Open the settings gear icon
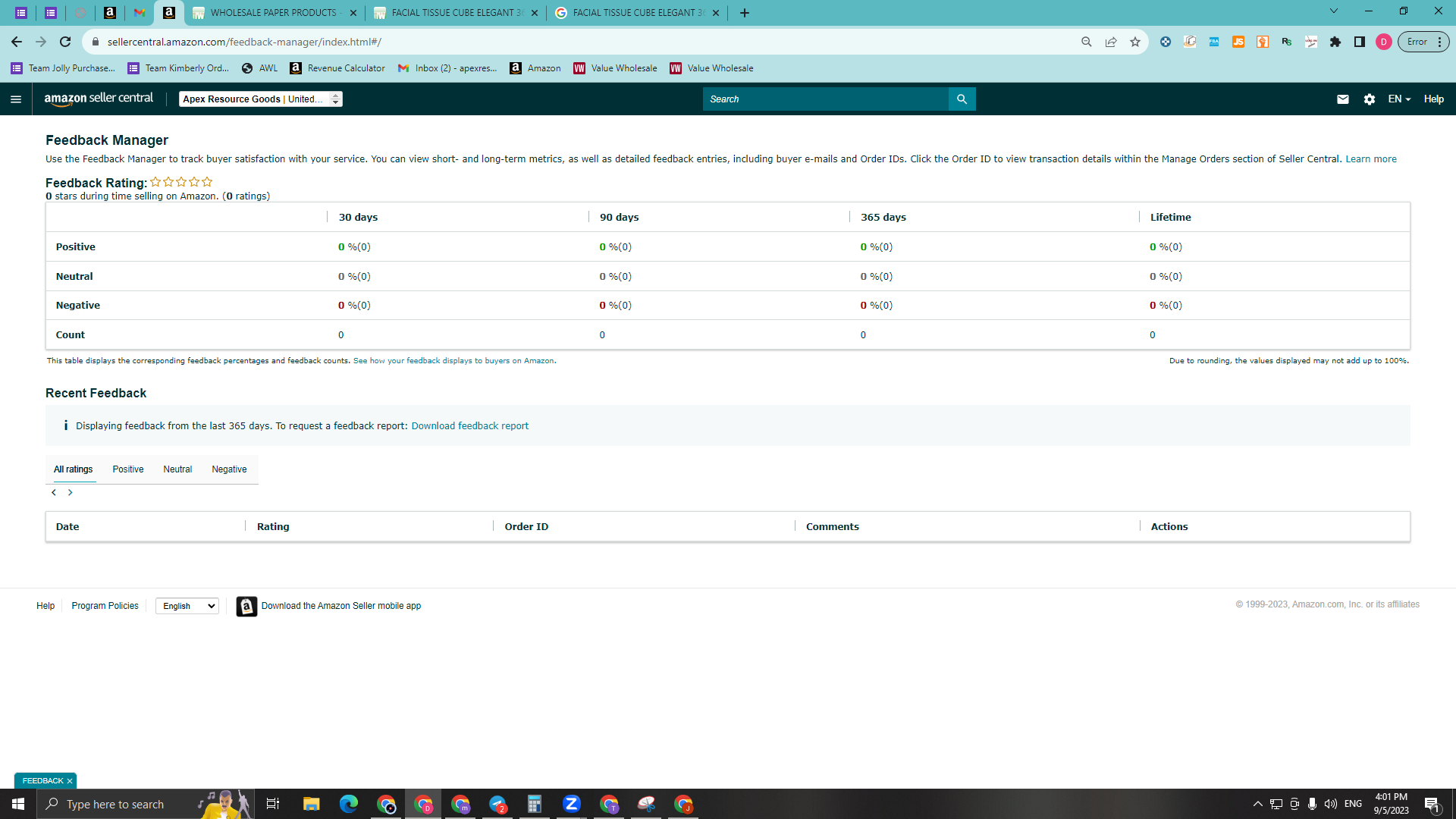The image size is (1456, 819). [x=1370, y=99]
